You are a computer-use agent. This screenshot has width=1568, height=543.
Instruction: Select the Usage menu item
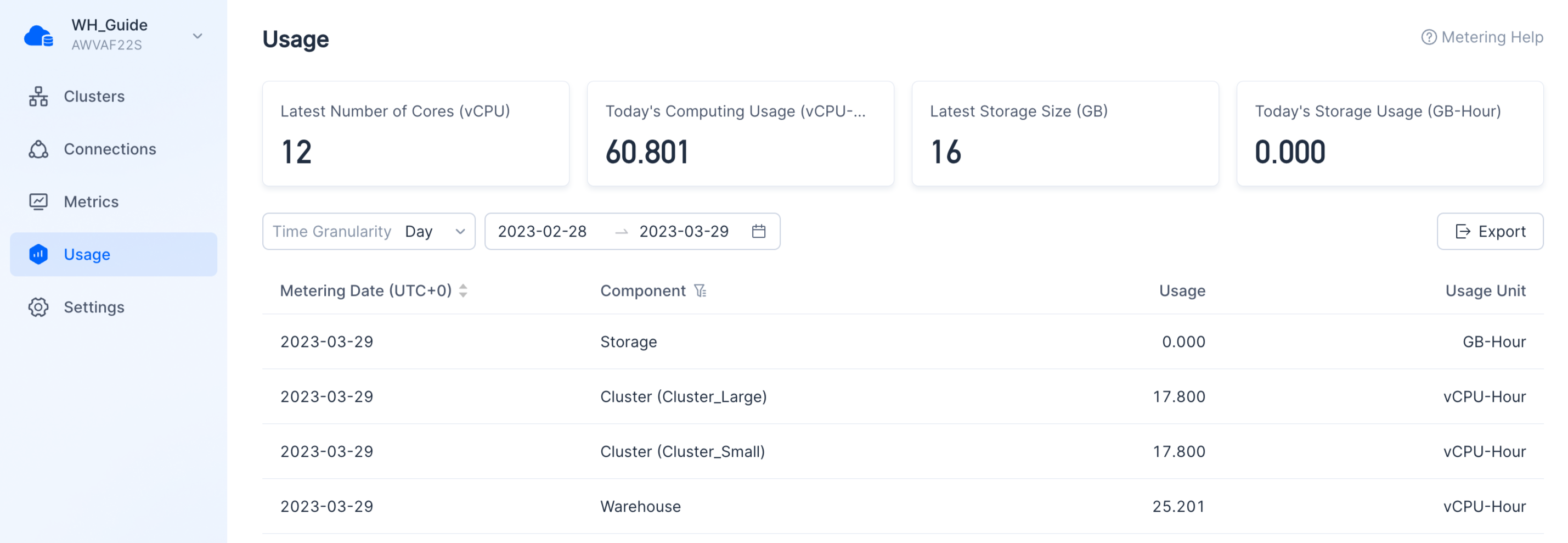114,254
